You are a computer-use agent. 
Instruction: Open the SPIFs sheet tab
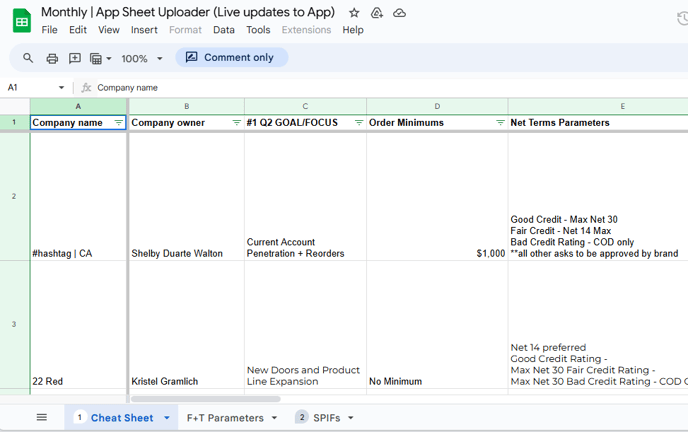point(326,418)
